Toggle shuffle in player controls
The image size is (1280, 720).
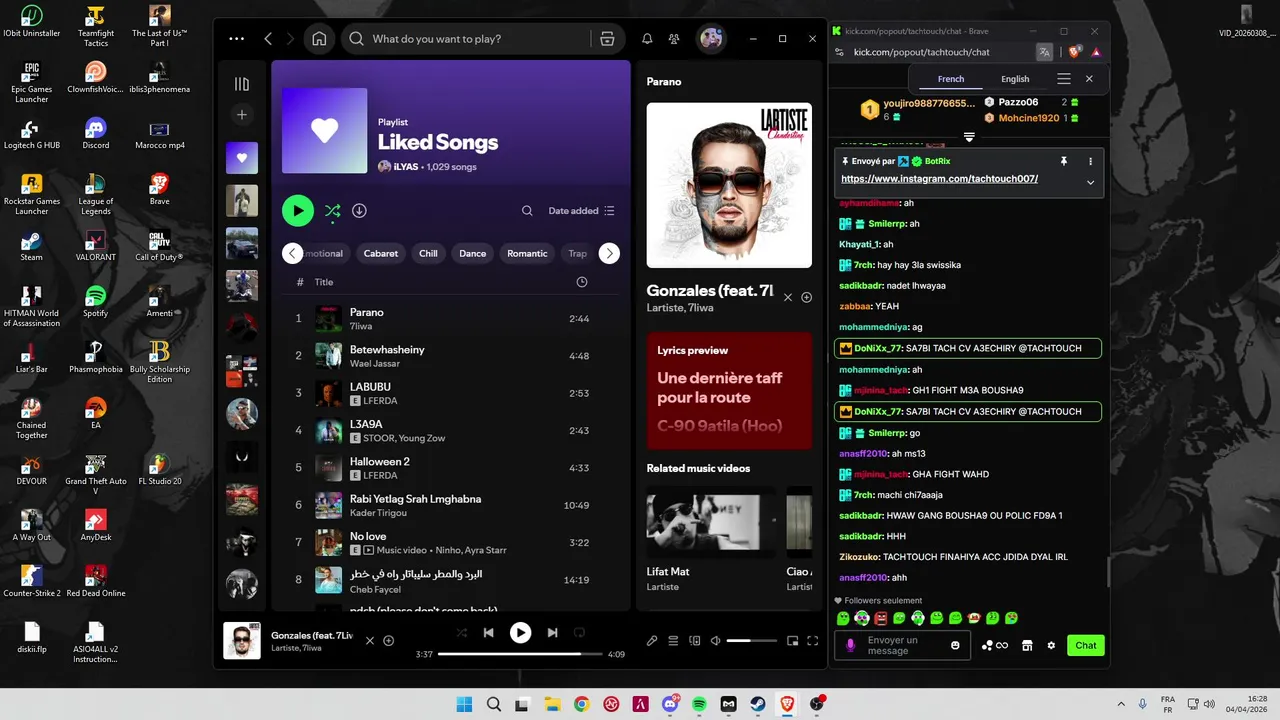(x=461, y=633)
